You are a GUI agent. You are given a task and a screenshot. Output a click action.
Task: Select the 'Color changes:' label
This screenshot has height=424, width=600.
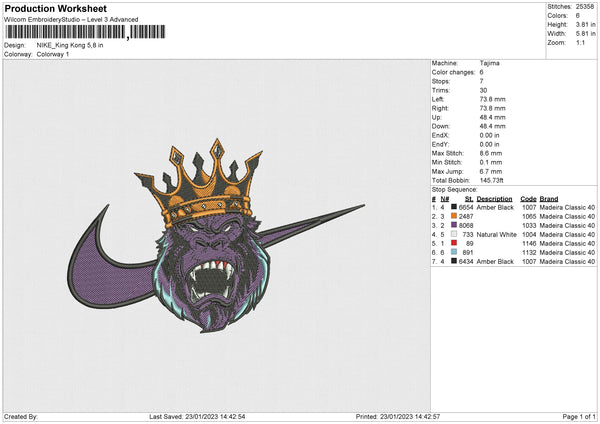pyautogui.click(x=453, y=72)
